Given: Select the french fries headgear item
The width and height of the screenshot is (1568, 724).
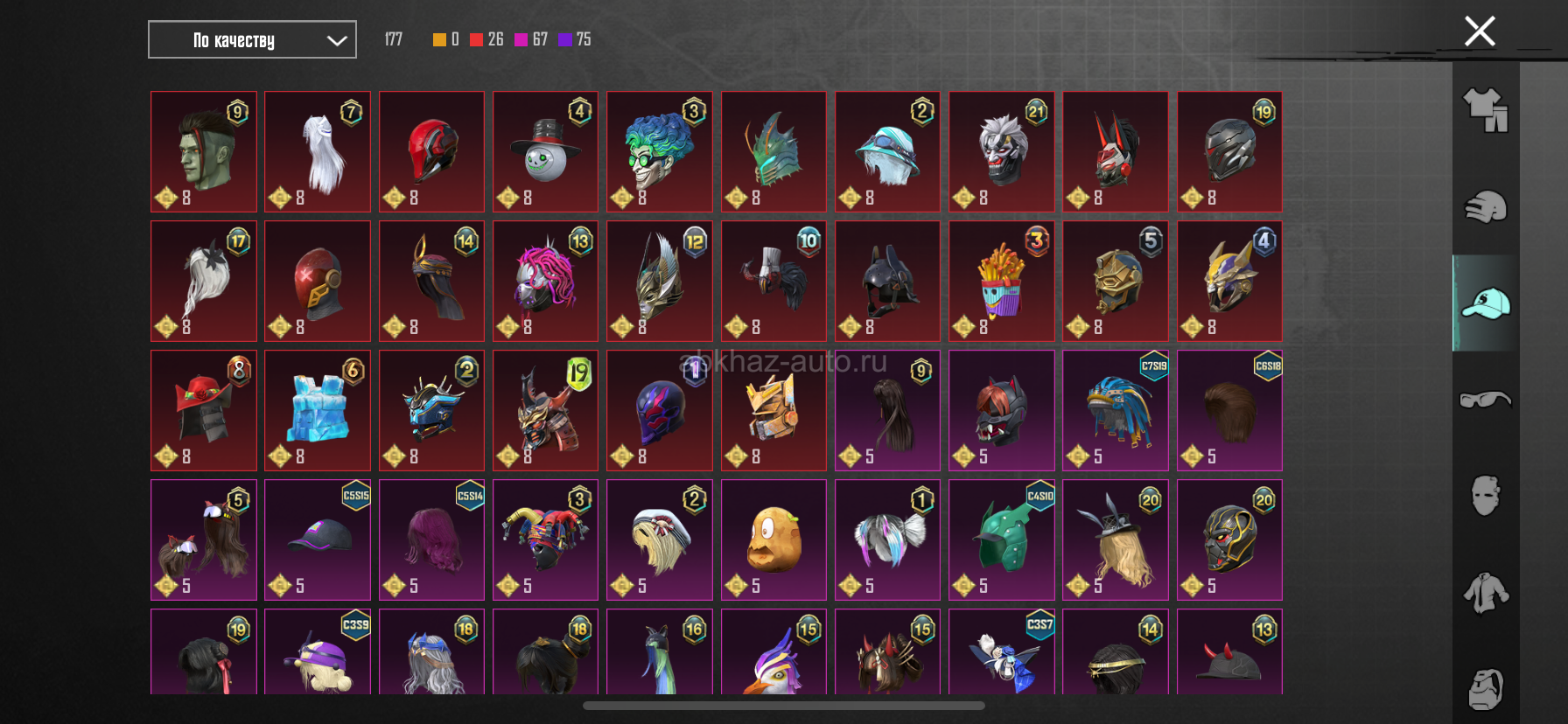Looking at the screenshot, I should coord(1001,281).
